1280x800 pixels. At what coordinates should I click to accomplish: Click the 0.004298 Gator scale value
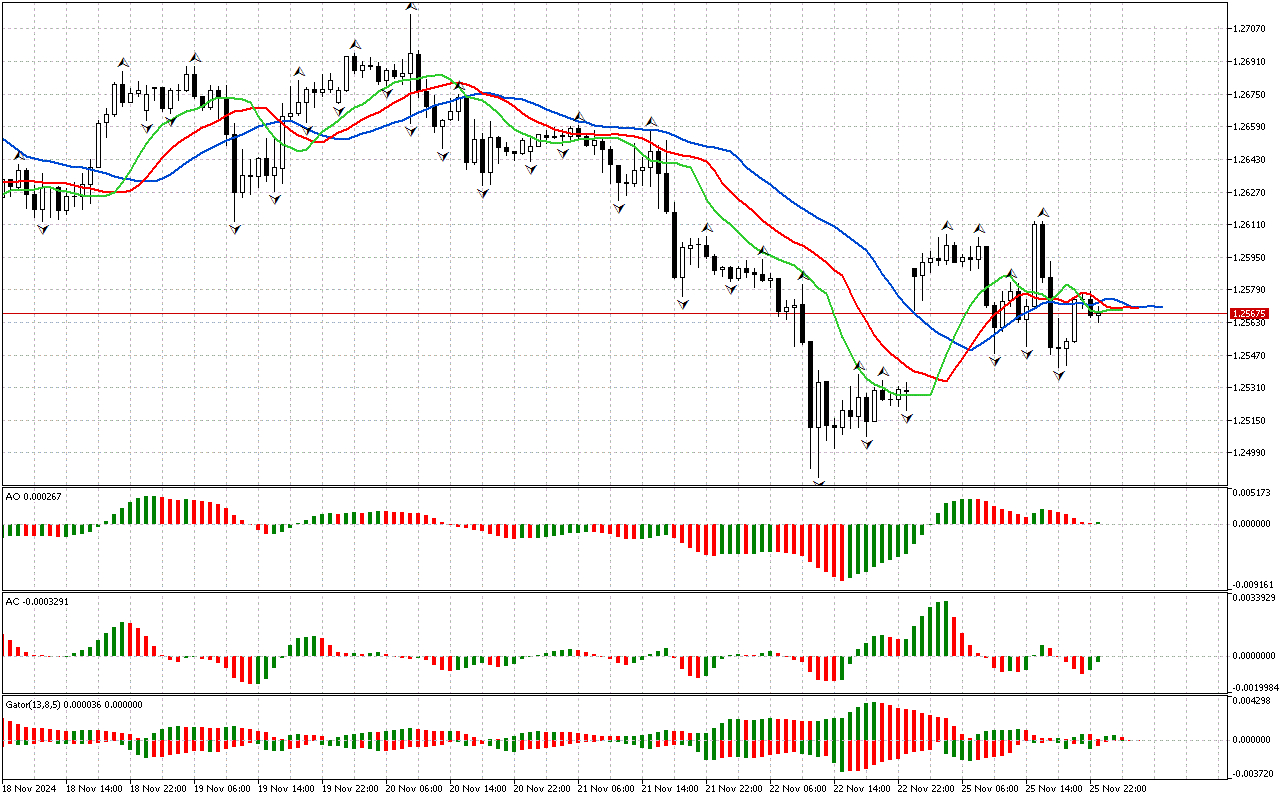(1251, 701)
